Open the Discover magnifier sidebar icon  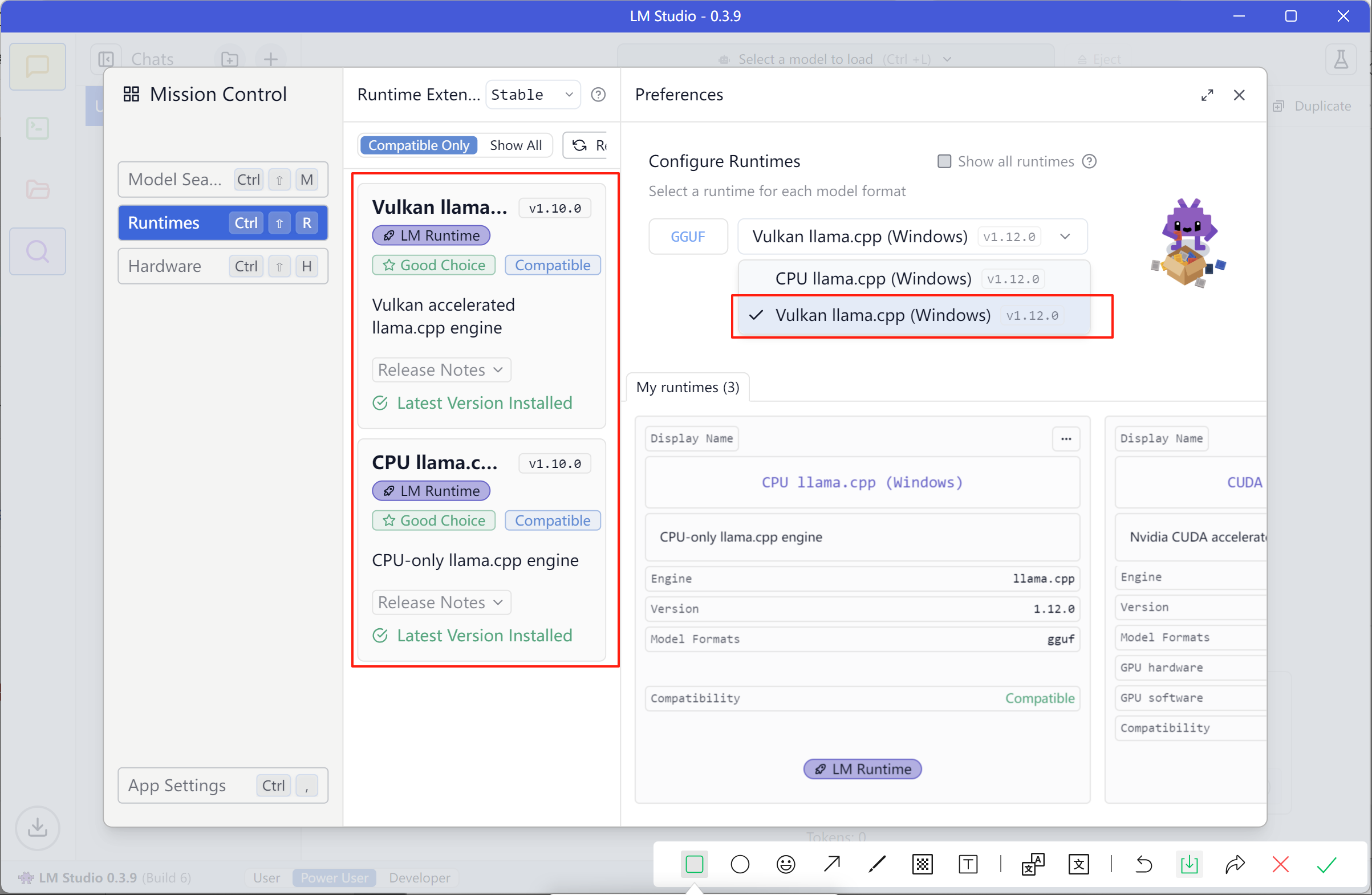pyautogui.click(x=38, y=251)
